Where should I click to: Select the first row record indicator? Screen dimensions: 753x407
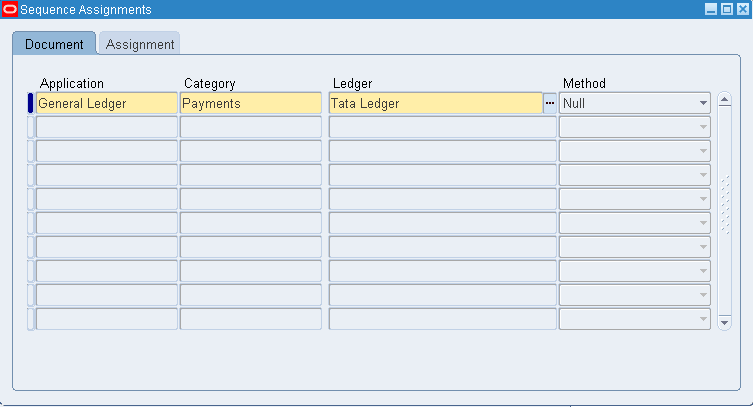pos(31,103)
